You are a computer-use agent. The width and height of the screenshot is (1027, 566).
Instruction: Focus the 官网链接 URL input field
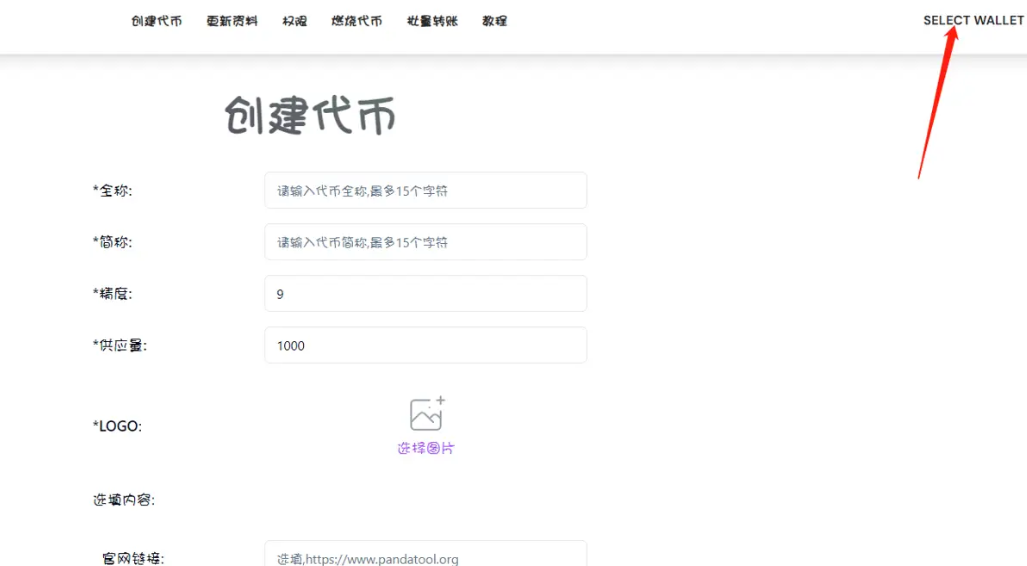(425, 556)
